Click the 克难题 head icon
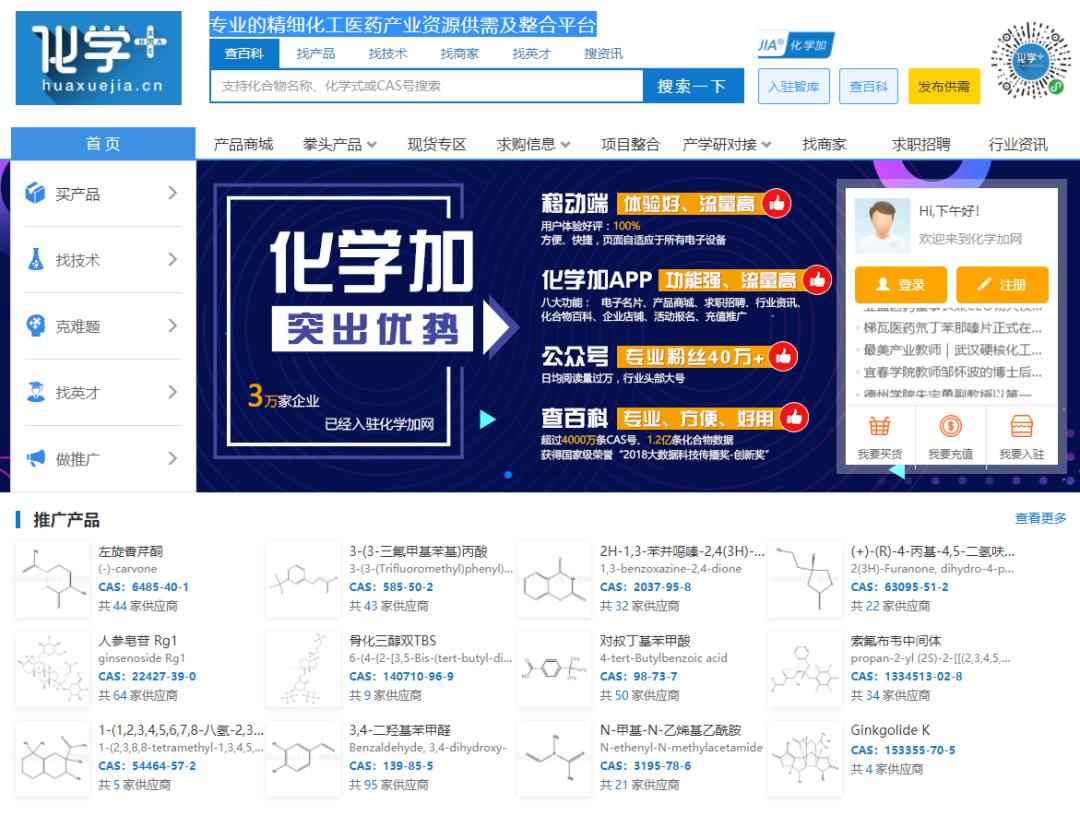The width and height of the screenshot is (1080, 816). (35, 326)
